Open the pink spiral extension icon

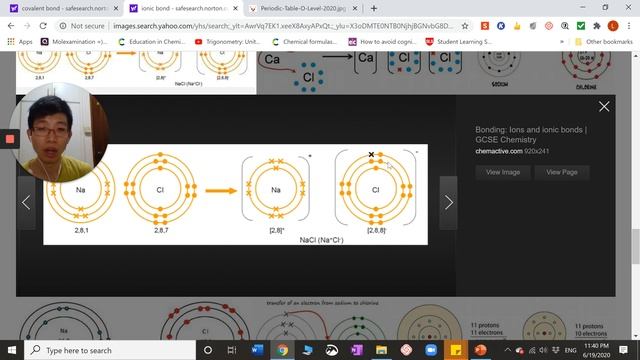(x=549, y=26)
